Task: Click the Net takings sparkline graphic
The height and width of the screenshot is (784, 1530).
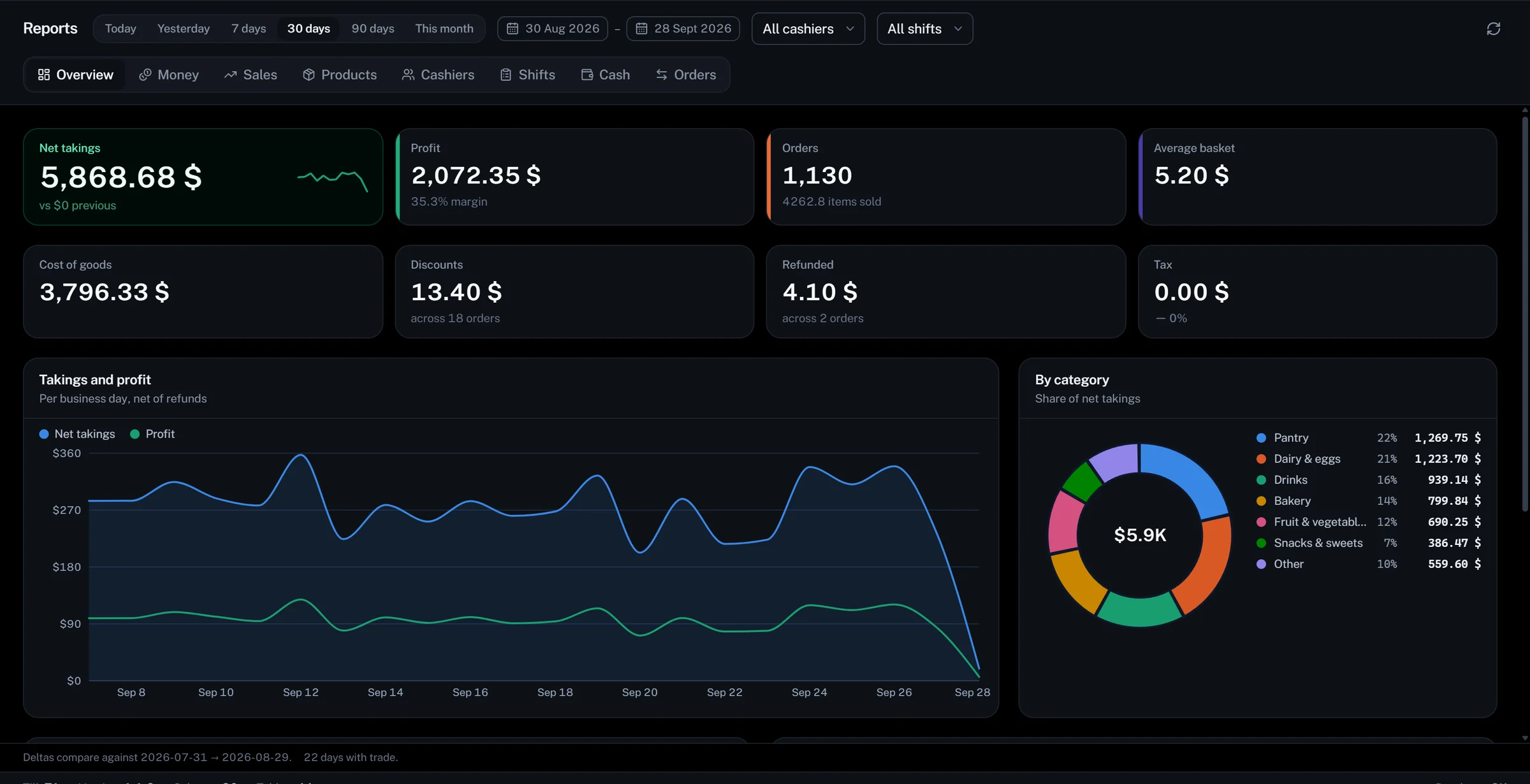Action: coord(333,180)
